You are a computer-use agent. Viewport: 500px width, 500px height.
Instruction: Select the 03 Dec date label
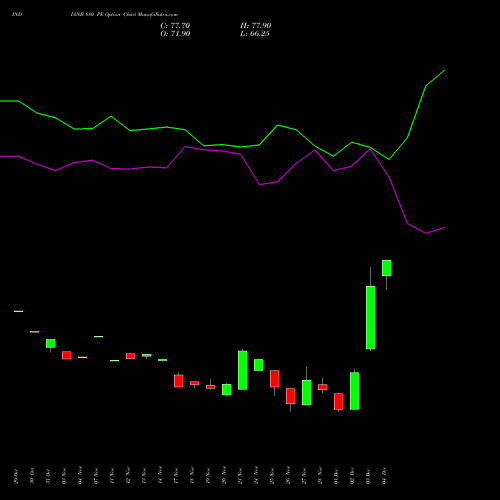[x=368, y=476]
